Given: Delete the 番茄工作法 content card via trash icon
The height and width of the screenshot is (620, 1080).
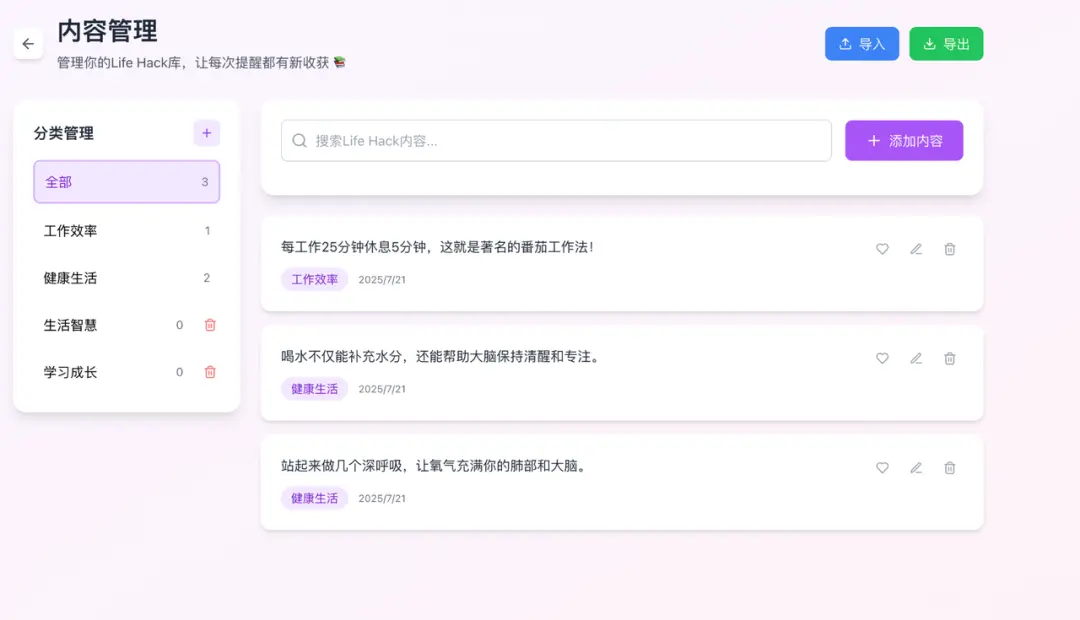Looking at the screenshot, I should tap(949, 249).
